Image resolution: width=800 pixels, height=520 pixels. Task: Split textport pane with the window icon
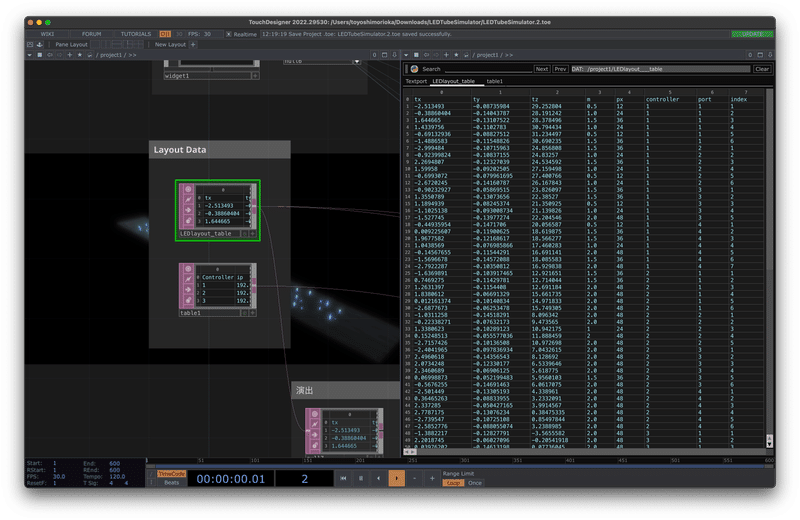(760, 55)
